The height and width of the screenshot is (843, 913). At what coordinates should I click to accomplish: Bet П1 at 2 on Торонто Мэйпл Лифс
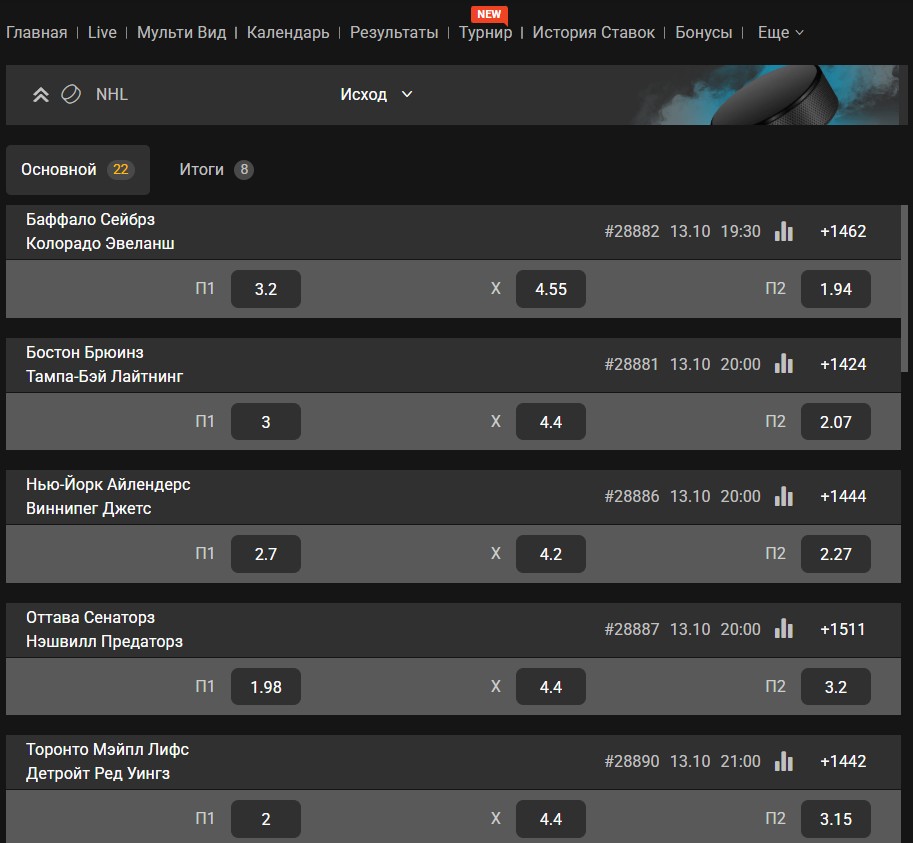pos(266,819)
